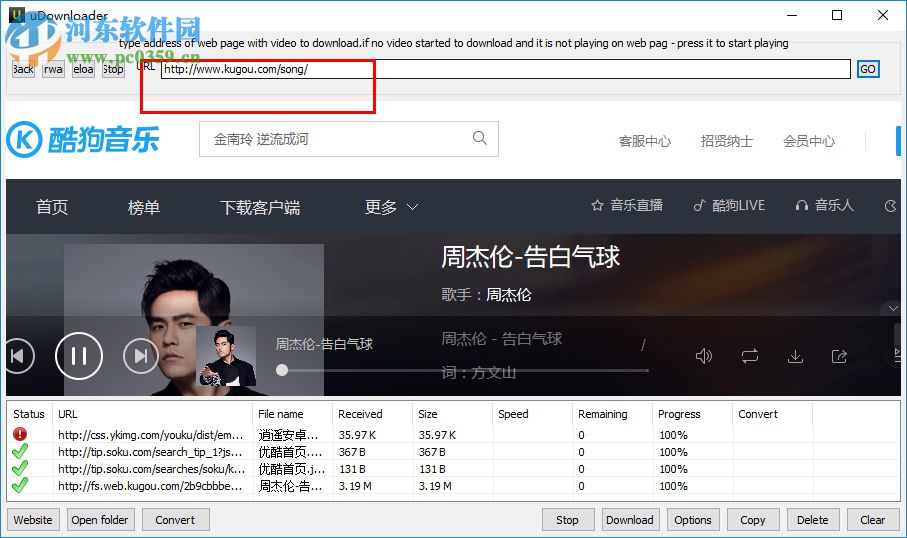Click the GO button
907x538 pixels.
(868, 69)
